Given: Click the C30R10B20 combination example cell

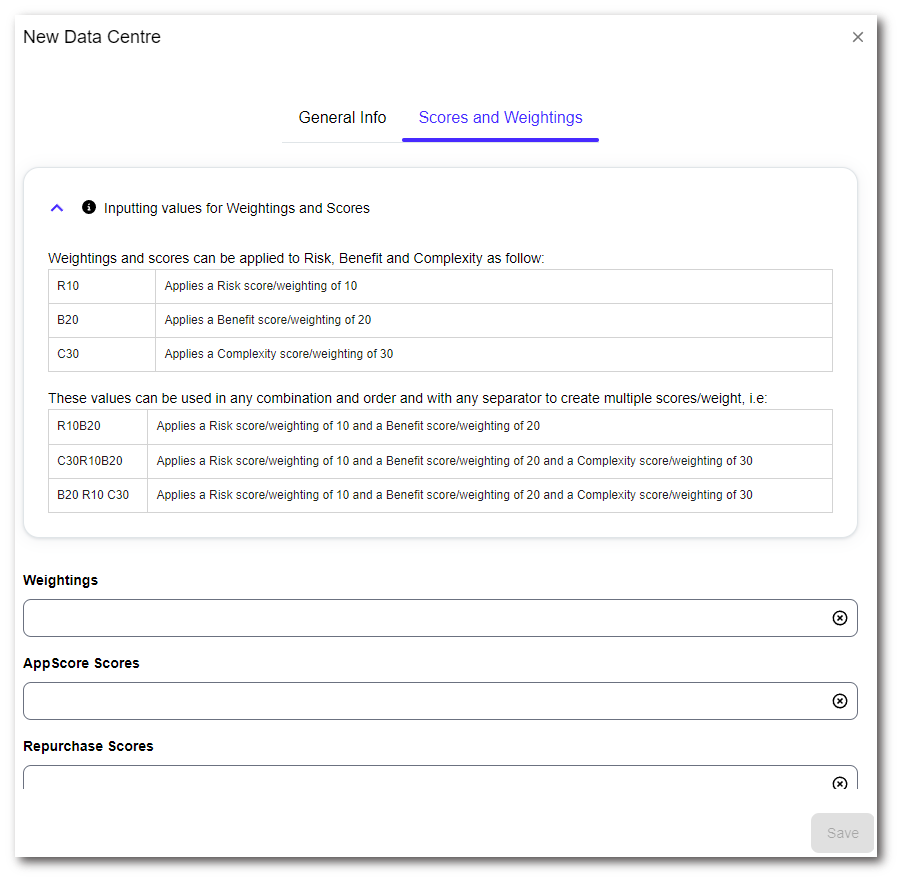Looking at the screenshot, I should pyautogui.click(x=90, y=461).
